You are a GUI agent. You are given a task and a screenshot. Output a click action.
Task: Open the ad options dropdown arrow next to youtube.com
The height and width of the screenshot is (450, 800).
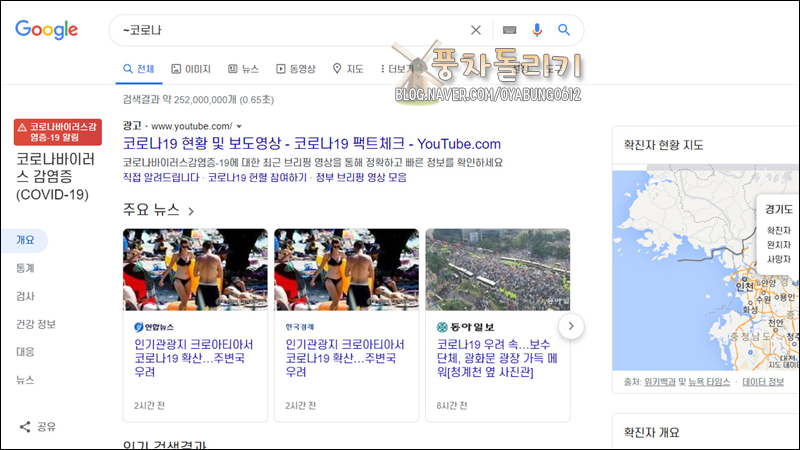(239, 127)
